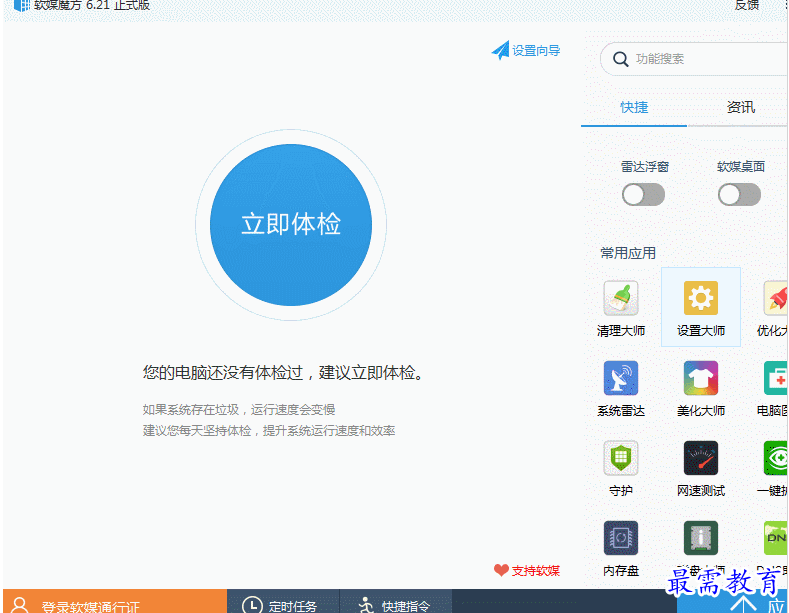This screenshot has width=789, height=613.
Task: Click the paper plane 设置向导 icon
Action: [500, 50]
